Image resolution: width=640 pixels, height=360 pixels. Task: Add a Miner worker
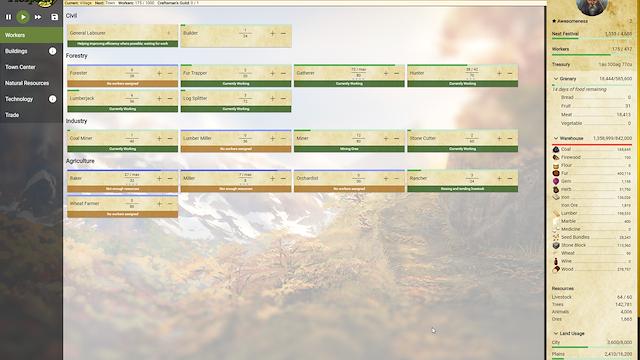tap(386, 138)
